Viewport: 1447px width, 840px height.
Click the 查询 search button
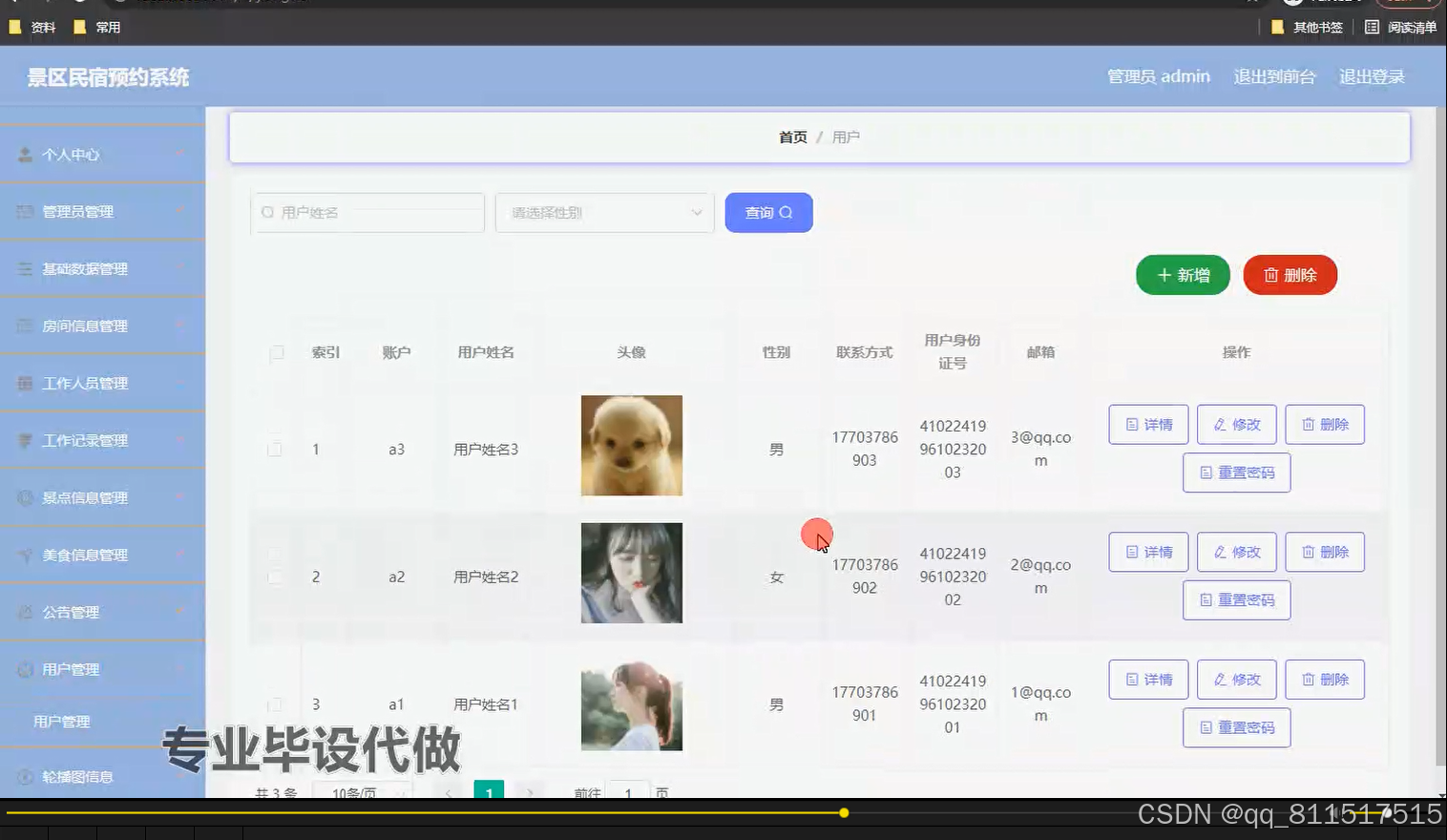pyautogui.click(x=768, y=212)
